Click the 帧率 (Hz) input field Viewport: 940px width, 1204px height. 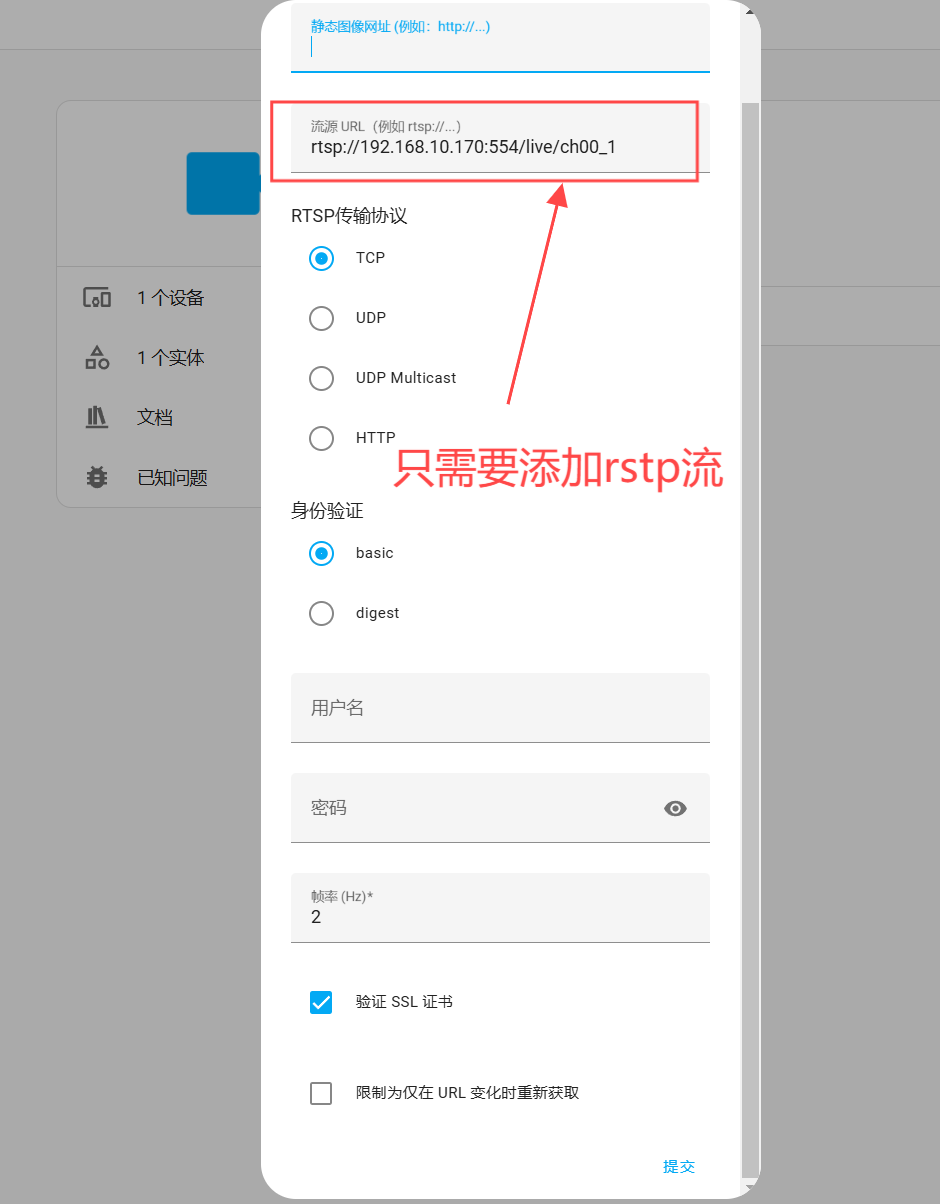tap(500, 916)
